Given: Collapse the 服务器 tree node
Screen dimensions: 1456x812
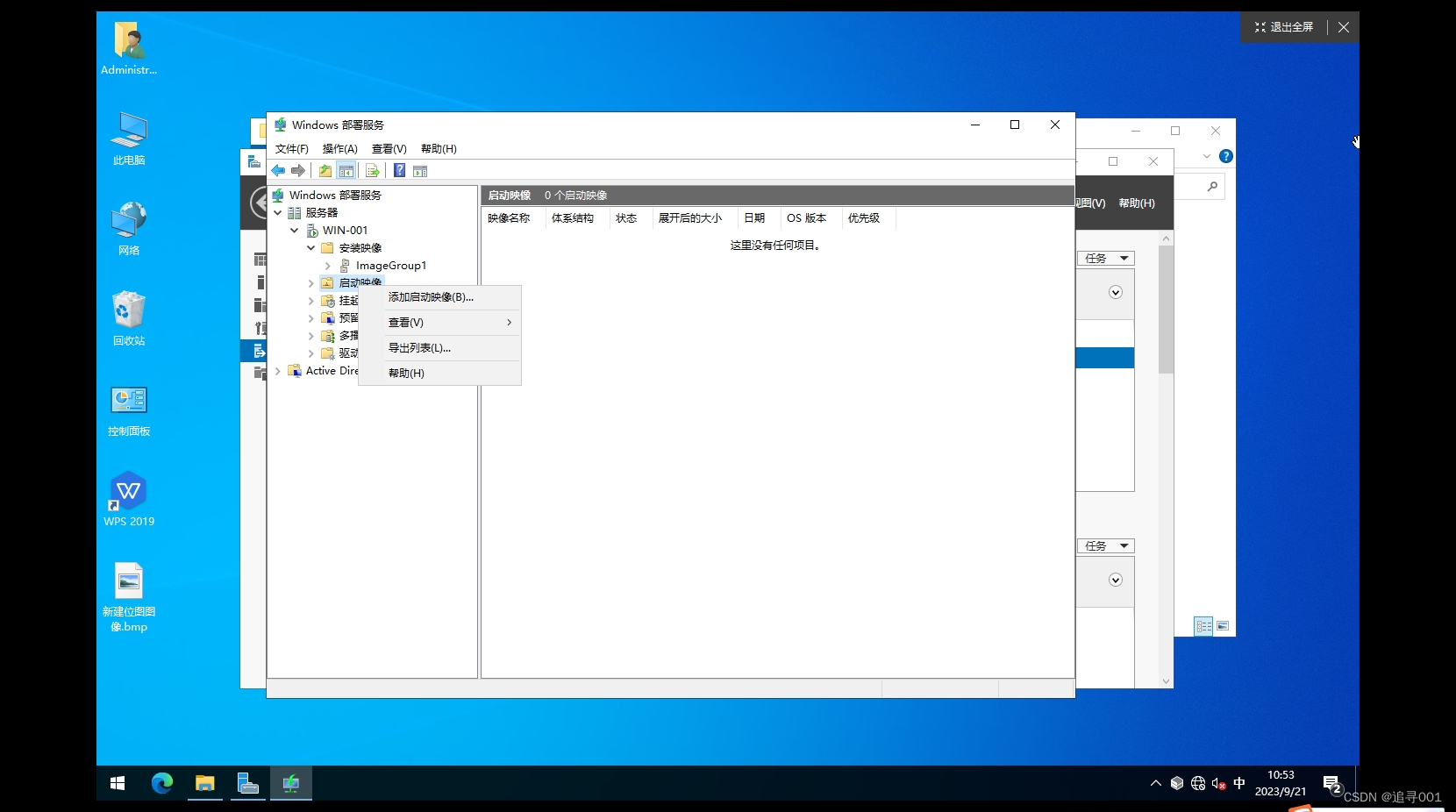Looking at the screenshot, I should pyautogui.click(x=278, y=212).
